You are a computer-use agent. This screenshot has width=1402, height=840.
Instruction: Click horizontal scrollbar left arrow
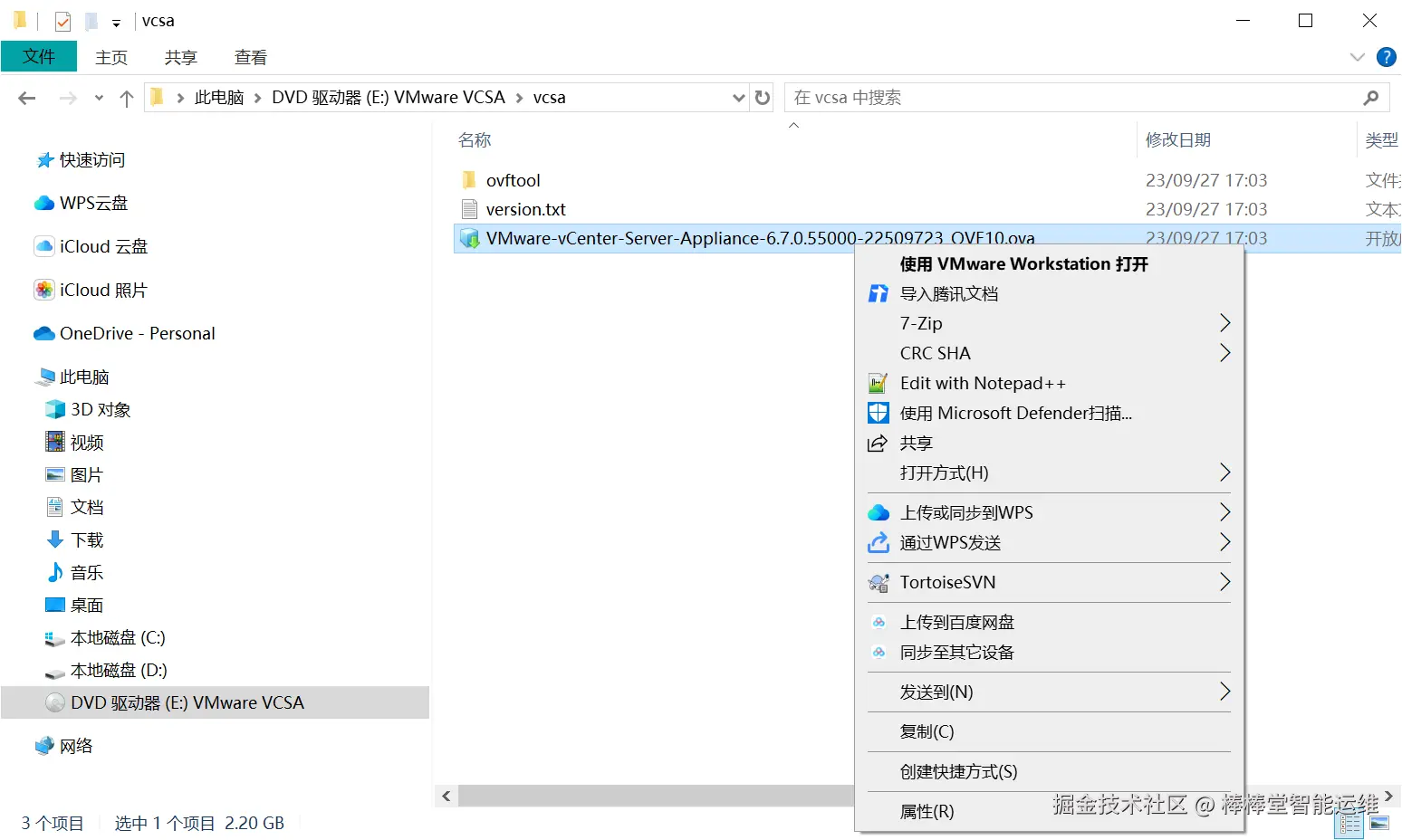coord(447,797)
